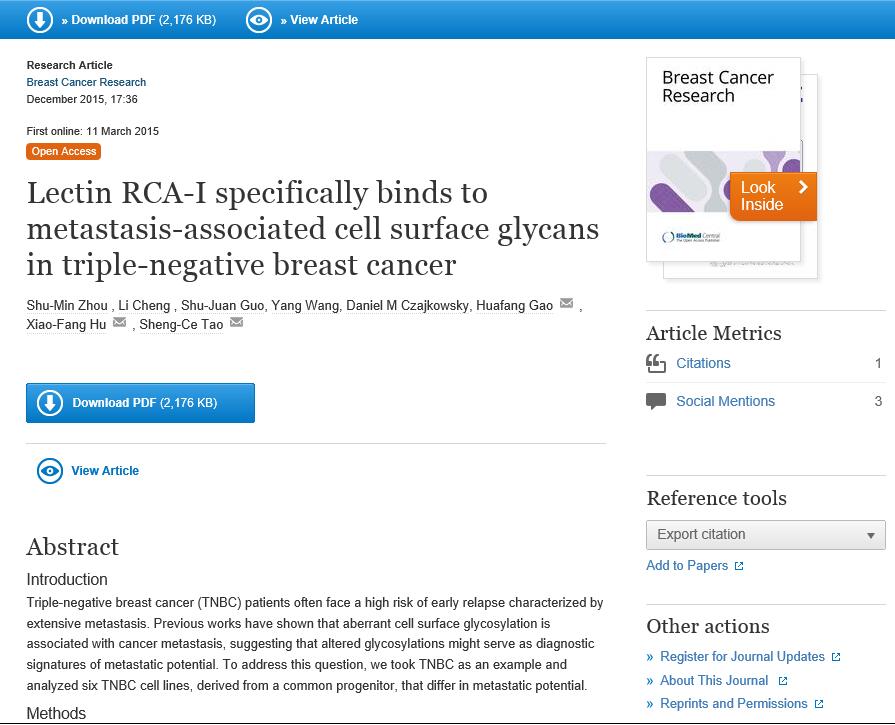Click the envelope icon beside Sheng-Ce Tao
Screen dimensions: 895x725
[236, 323]
